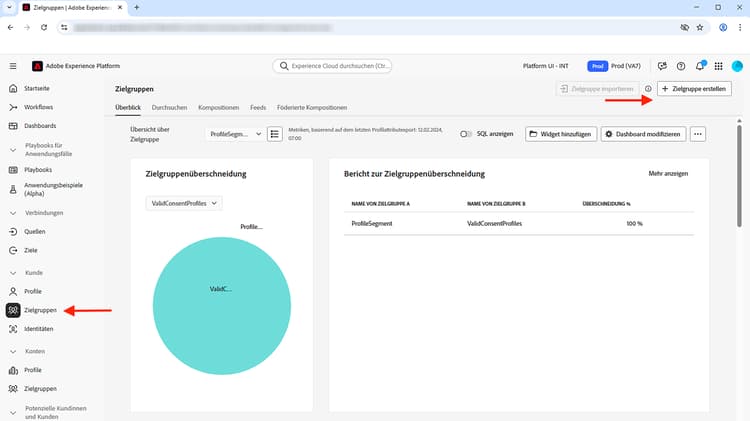Open Identitäten in the sidebar
750x421 pixels.
[38, 329]
